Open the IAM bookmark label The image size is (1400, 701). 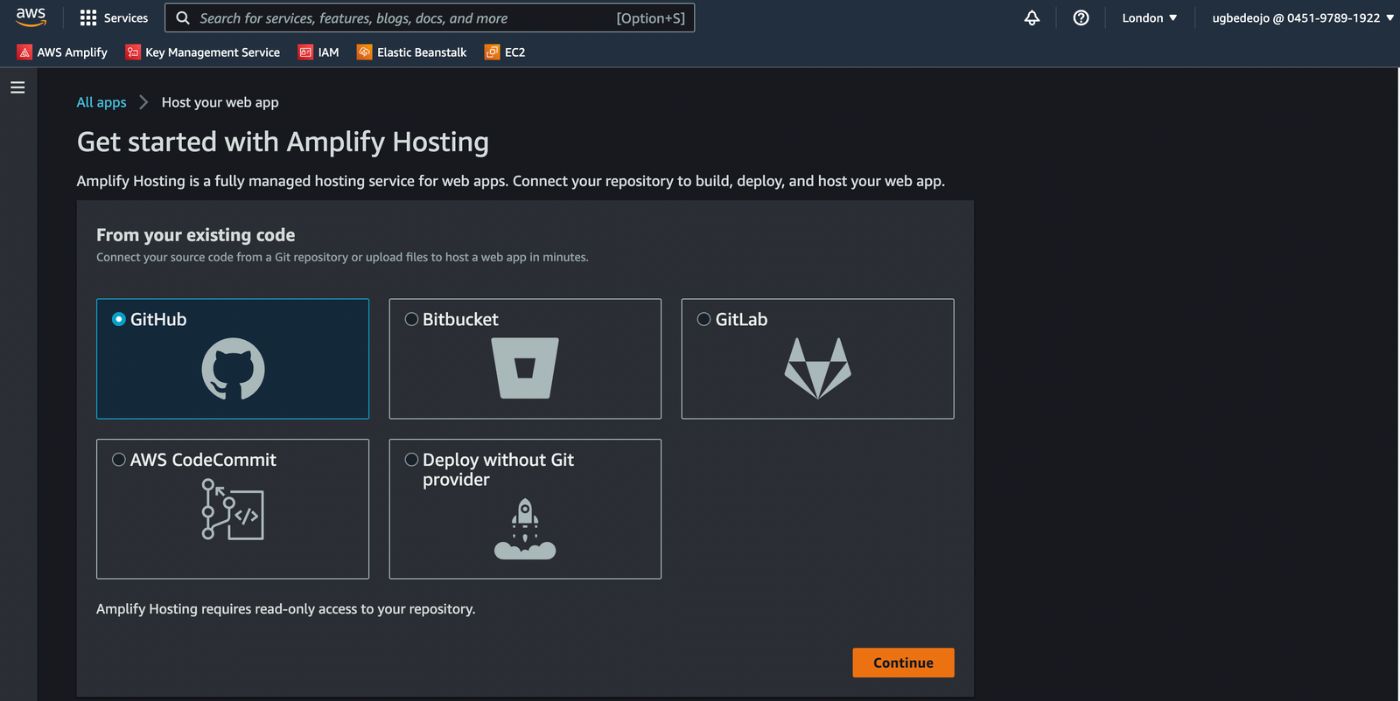click(329, 52)
